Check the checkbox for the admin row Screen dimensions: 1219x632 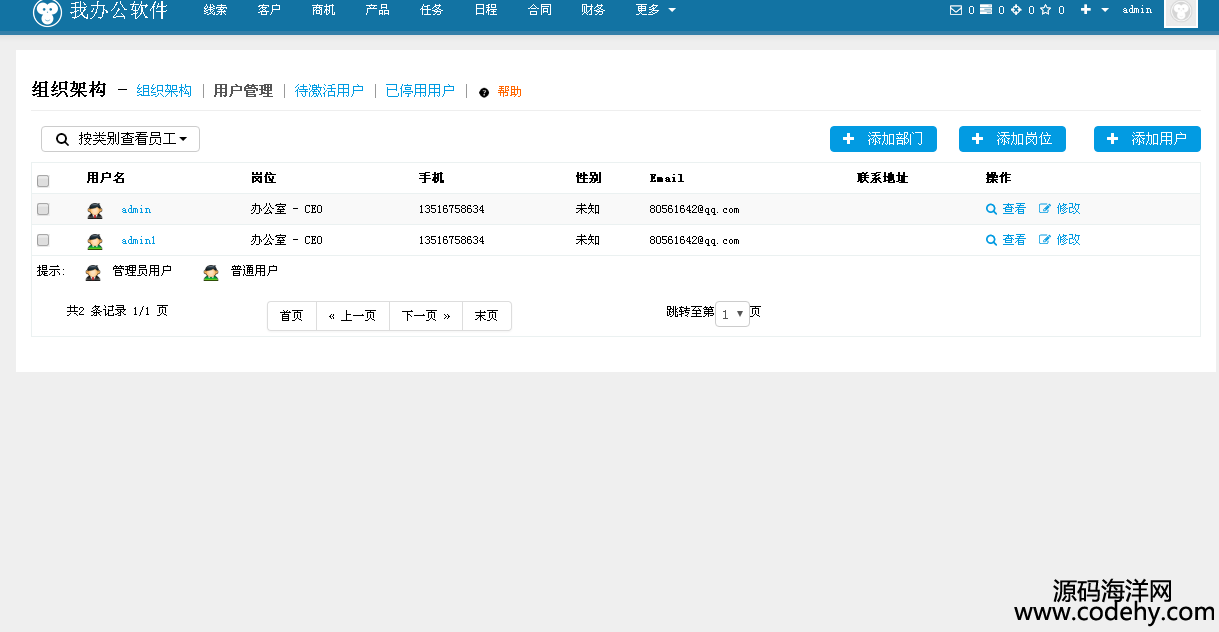43,209
